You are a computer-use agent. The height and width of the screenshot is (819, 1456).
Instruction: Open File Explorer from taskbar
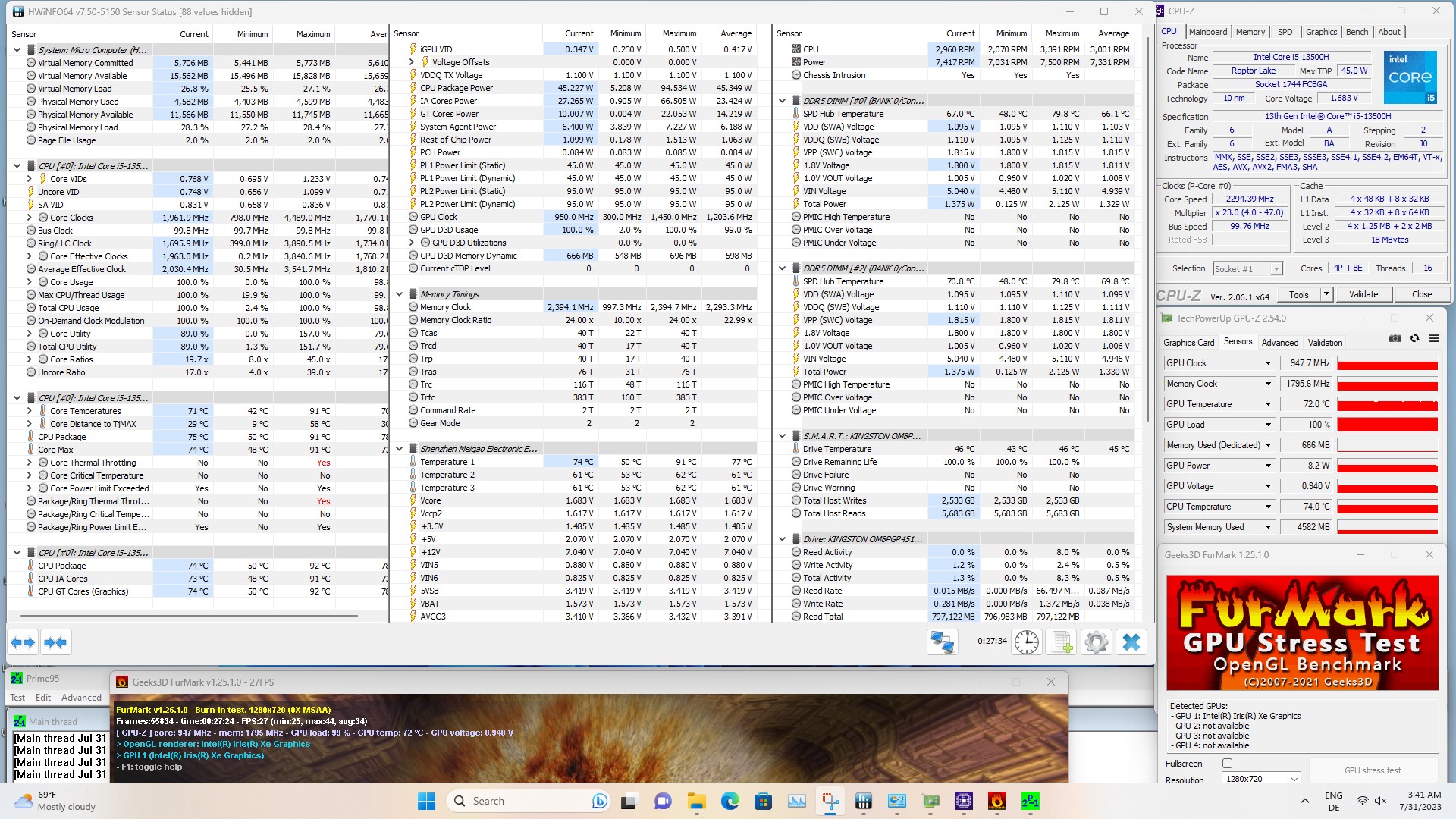point(696,801)
